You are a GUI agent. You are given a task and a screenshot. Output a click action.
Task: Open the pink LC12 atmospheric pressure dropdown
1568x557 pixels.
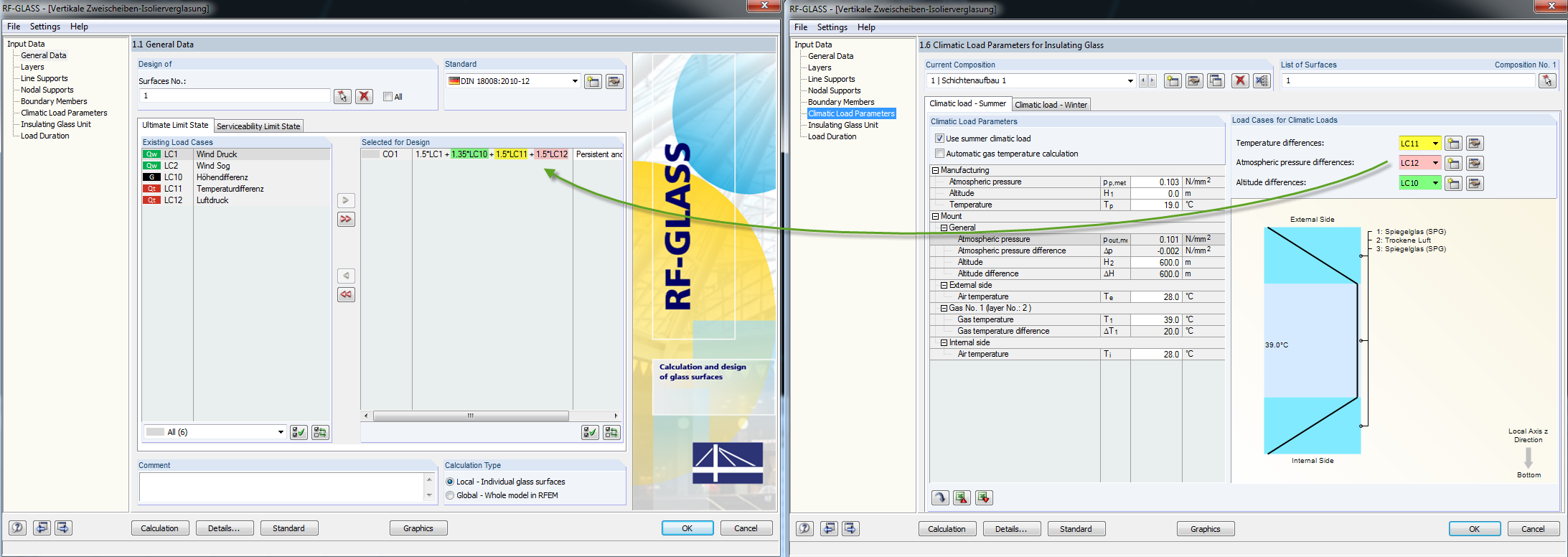1435,163
